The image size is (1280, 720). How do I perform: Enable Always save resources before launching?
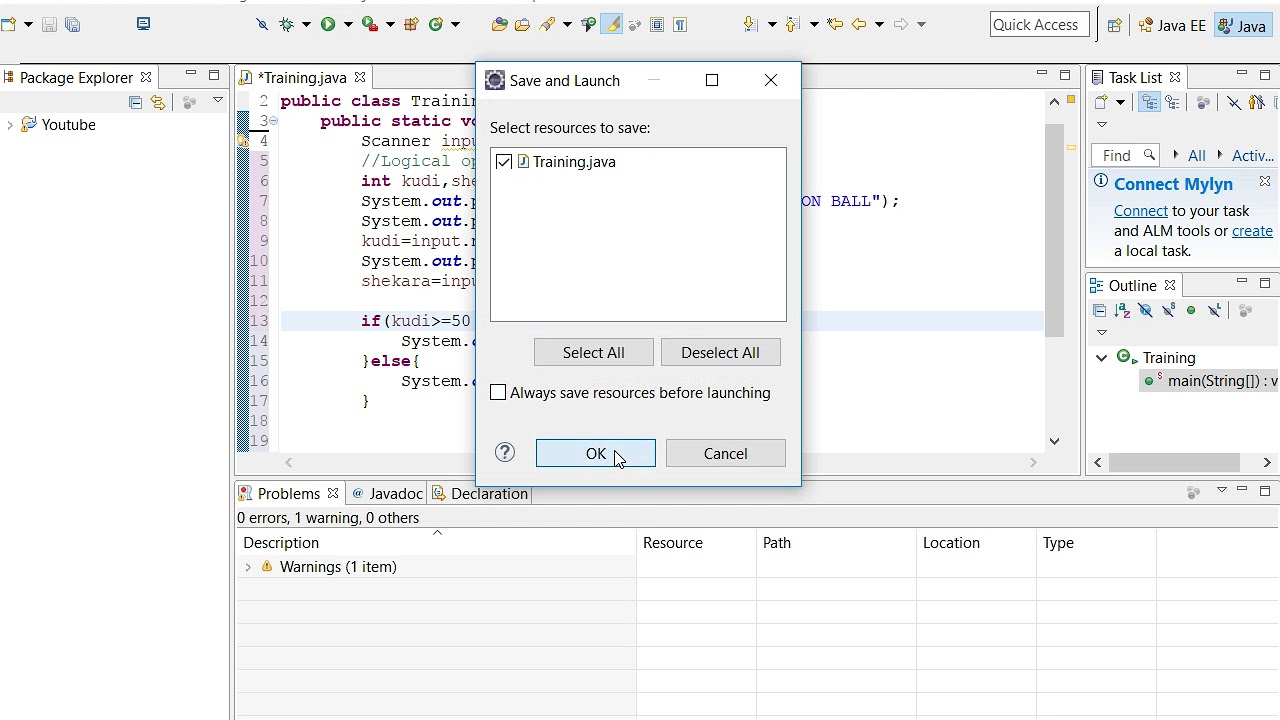(x=498, y=393)
